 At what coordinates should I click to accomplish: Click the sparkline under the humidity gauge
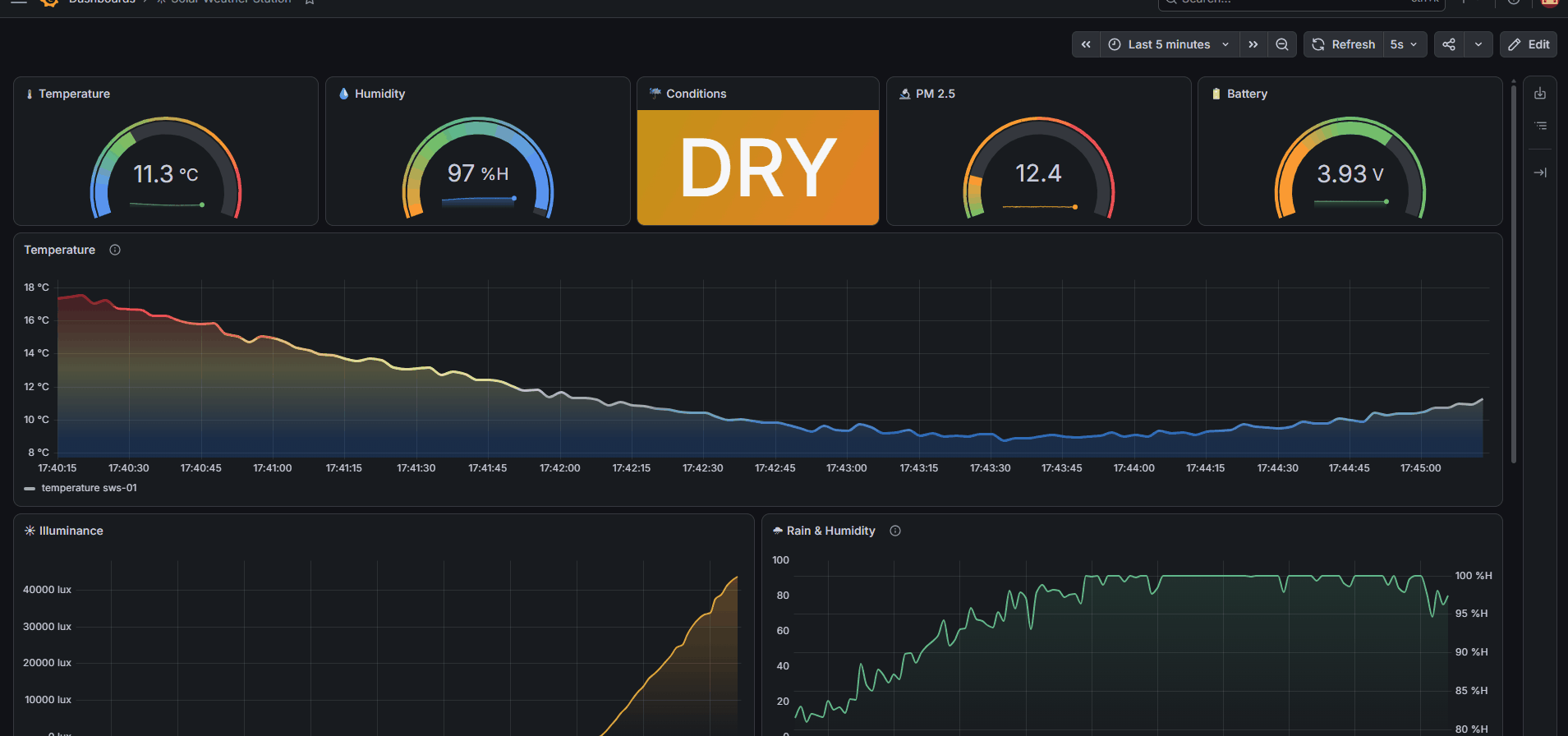click(x=479, y=200)
